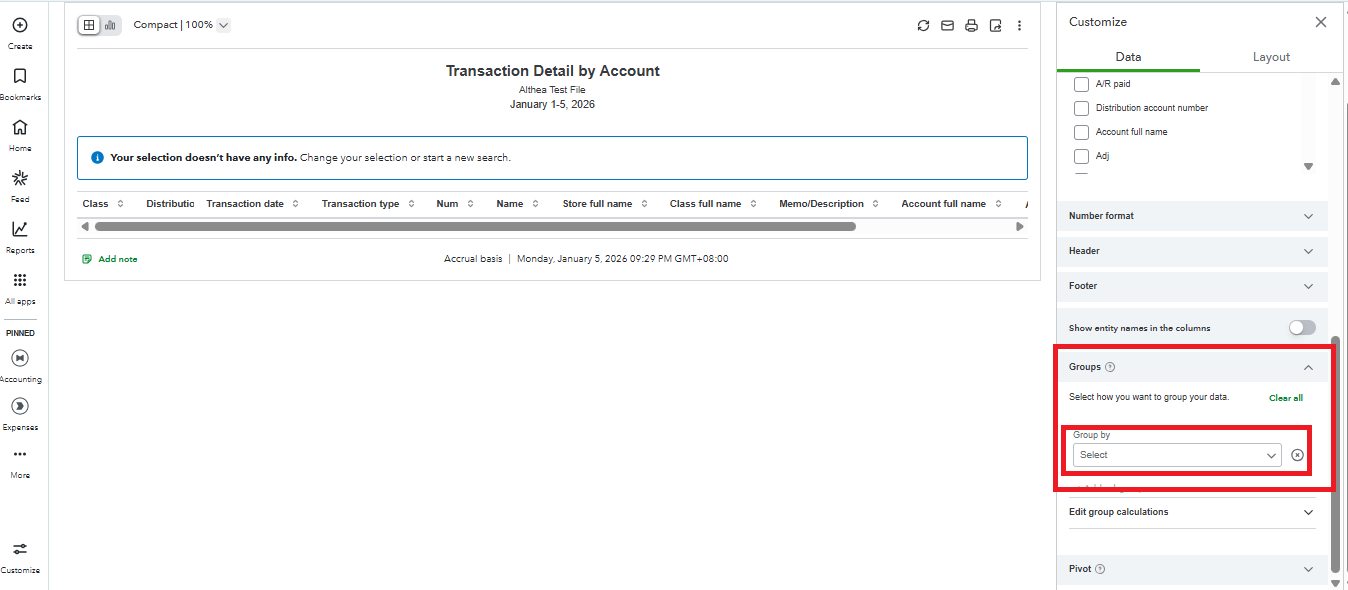The width and height of the screenshot is (1348, 590).
Task: Close the Customize panel
Action: 1321,22
